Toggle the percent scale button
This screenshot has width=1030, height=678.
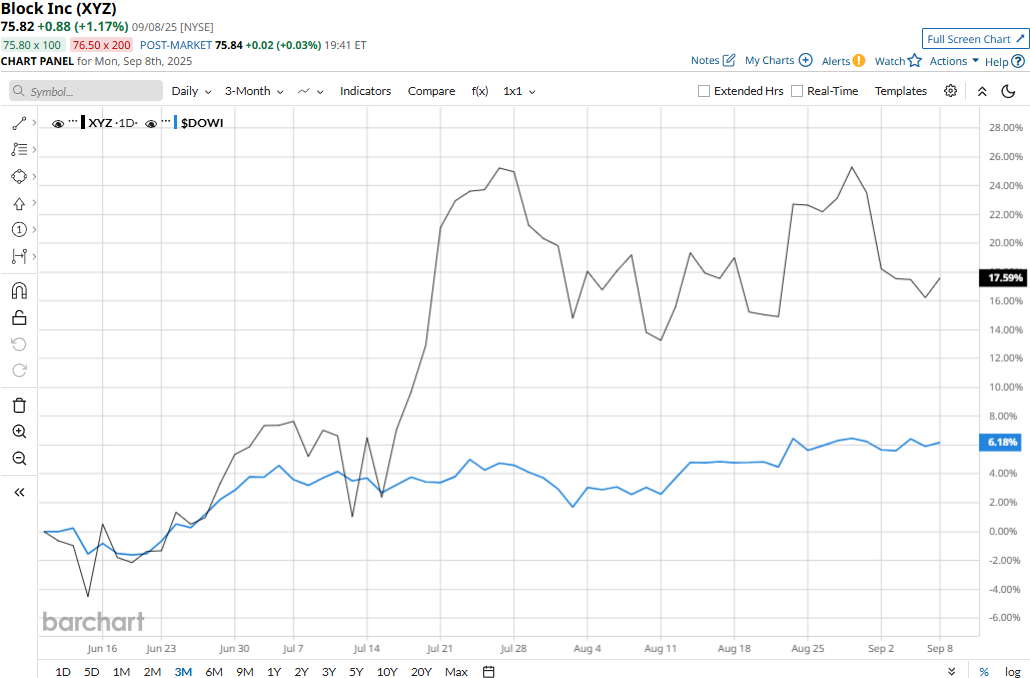(x=984, y=671)
